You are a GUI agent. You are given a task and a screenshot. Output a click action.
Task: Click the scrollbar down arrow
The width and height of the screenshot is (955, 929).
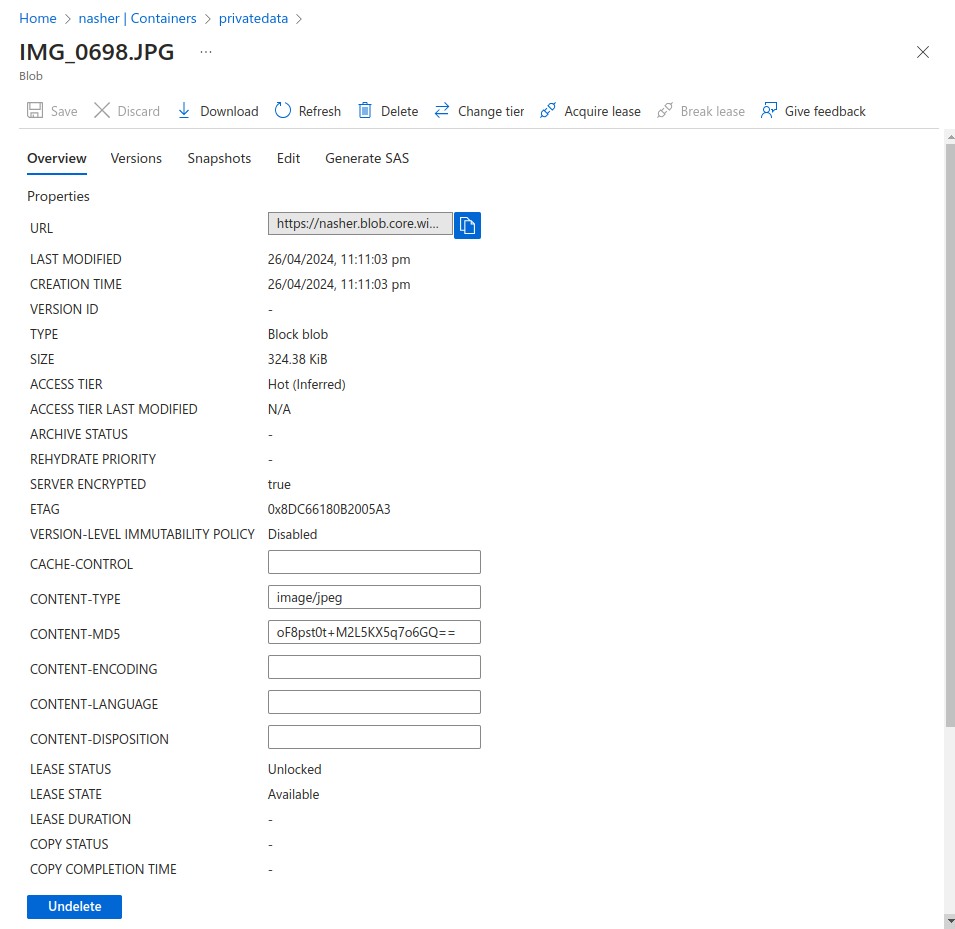point(949,920)
